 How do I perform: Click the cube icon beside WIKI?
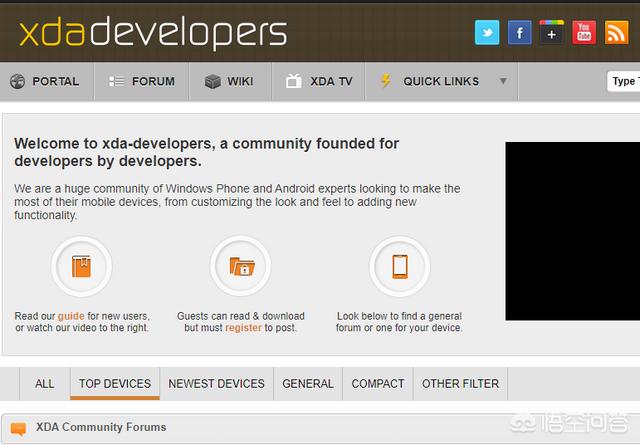tap(213, 81)
